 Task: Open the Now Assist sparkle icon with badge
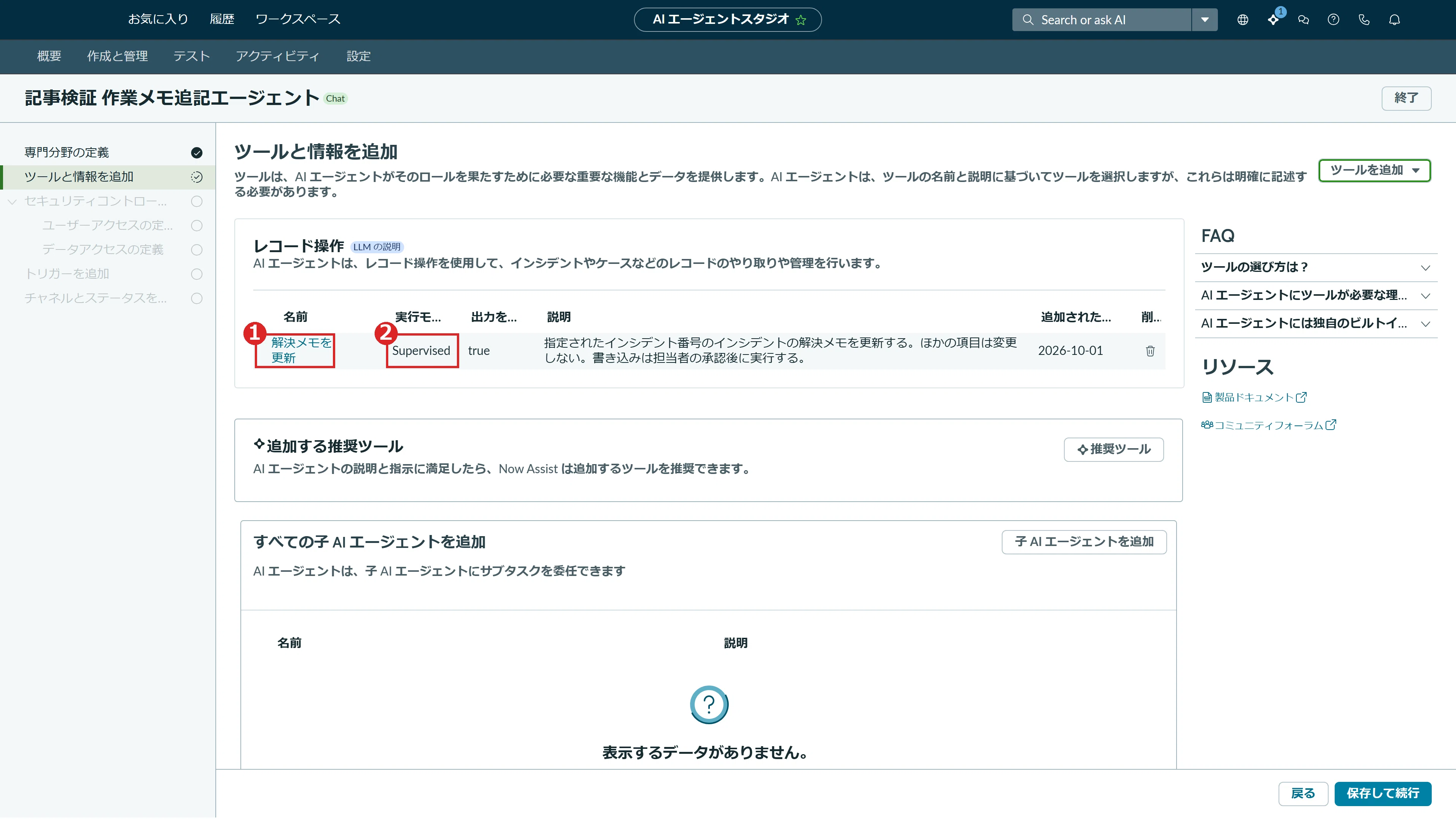pos(1273,20)
